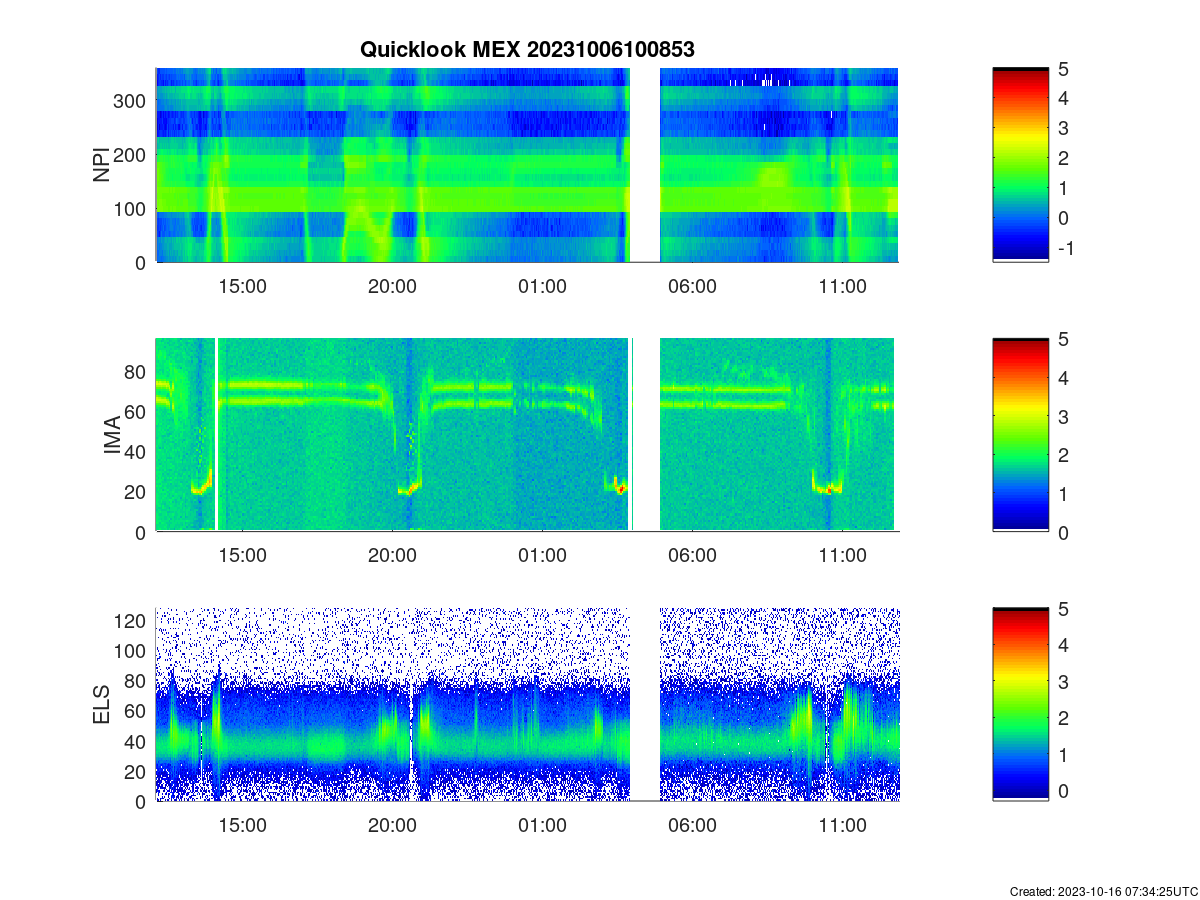Click the IMA panel colorbar

1020,435
